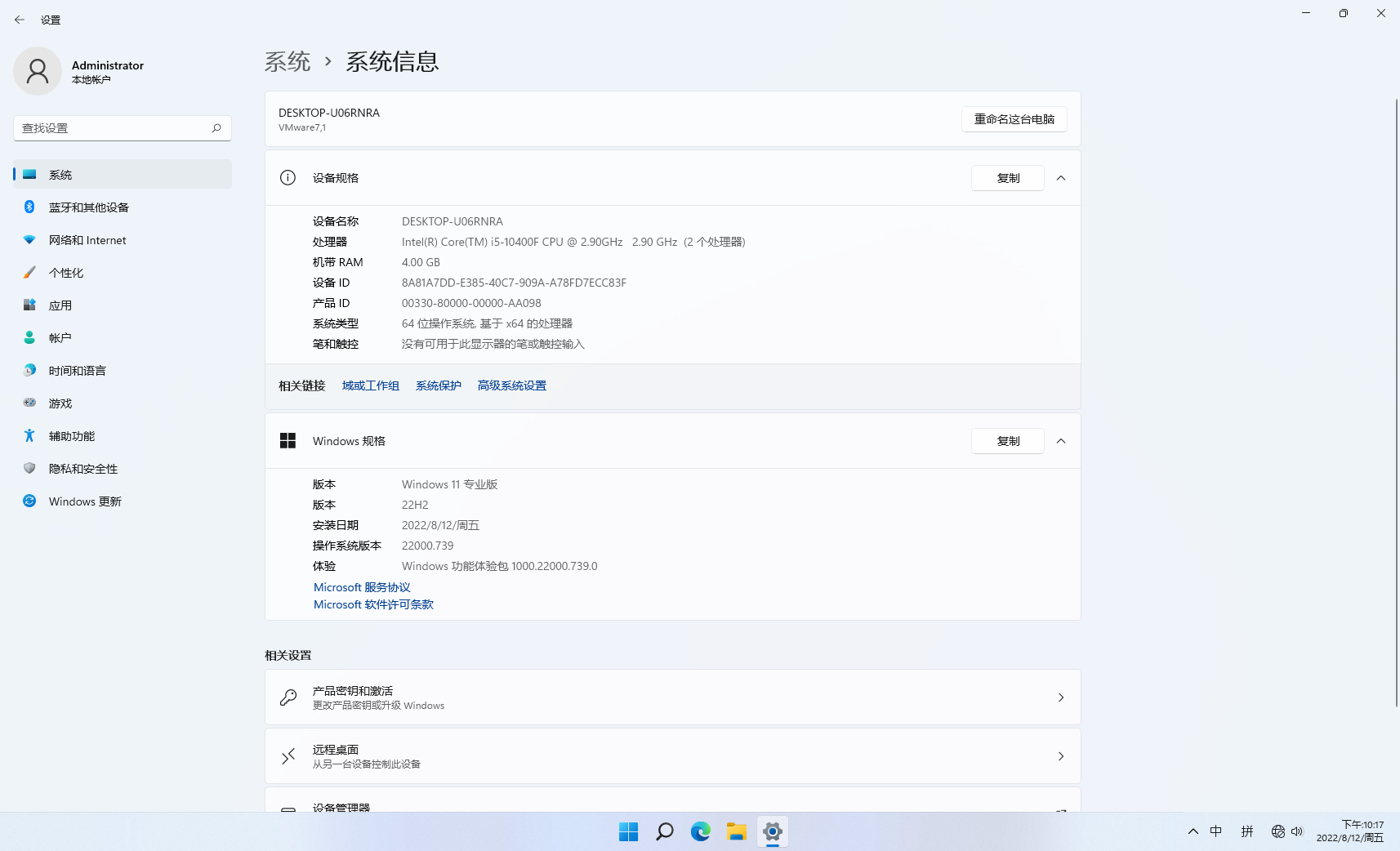1400x851 pixels.
Task: Open Microsoft Edge from the taskbar
Action: [x=700, y=831]
